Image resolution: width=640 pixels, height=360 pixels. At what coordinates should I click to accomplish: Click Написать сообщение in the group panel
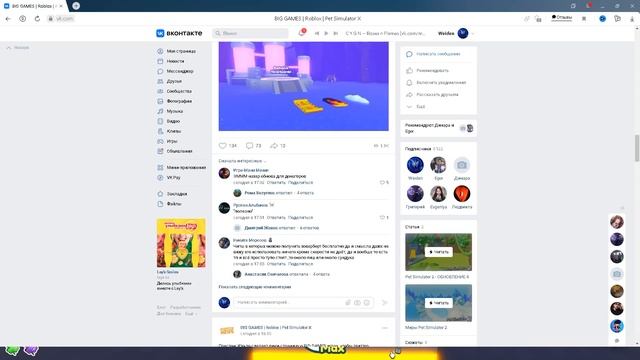[x=438, y=54]
